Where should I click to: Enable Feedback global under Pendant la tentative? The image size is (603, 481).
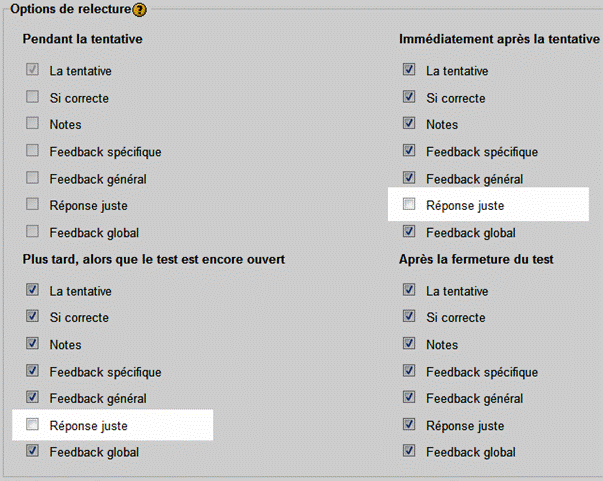pyautogui.click(x=32, y=233)
